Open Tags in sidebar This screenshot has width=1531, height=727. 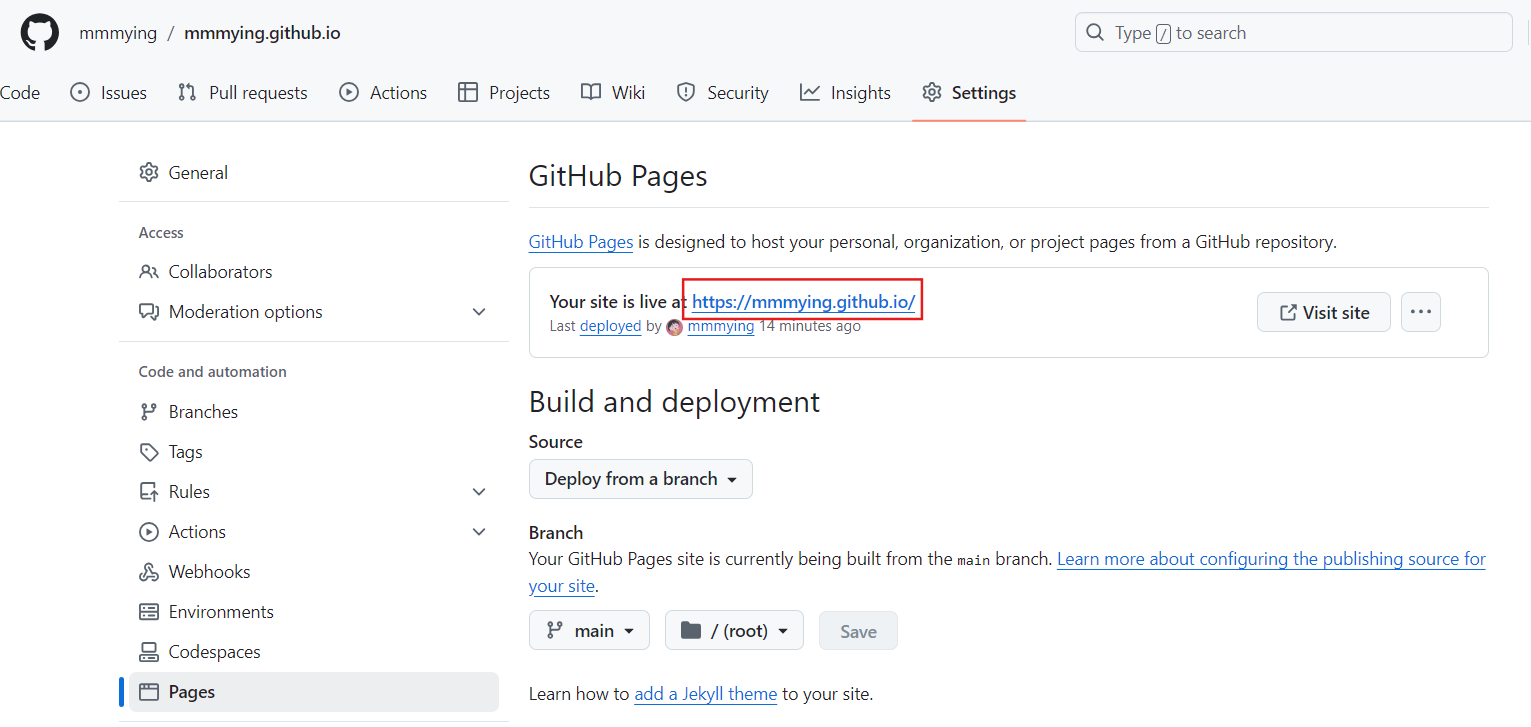click(x=314, y=452)
